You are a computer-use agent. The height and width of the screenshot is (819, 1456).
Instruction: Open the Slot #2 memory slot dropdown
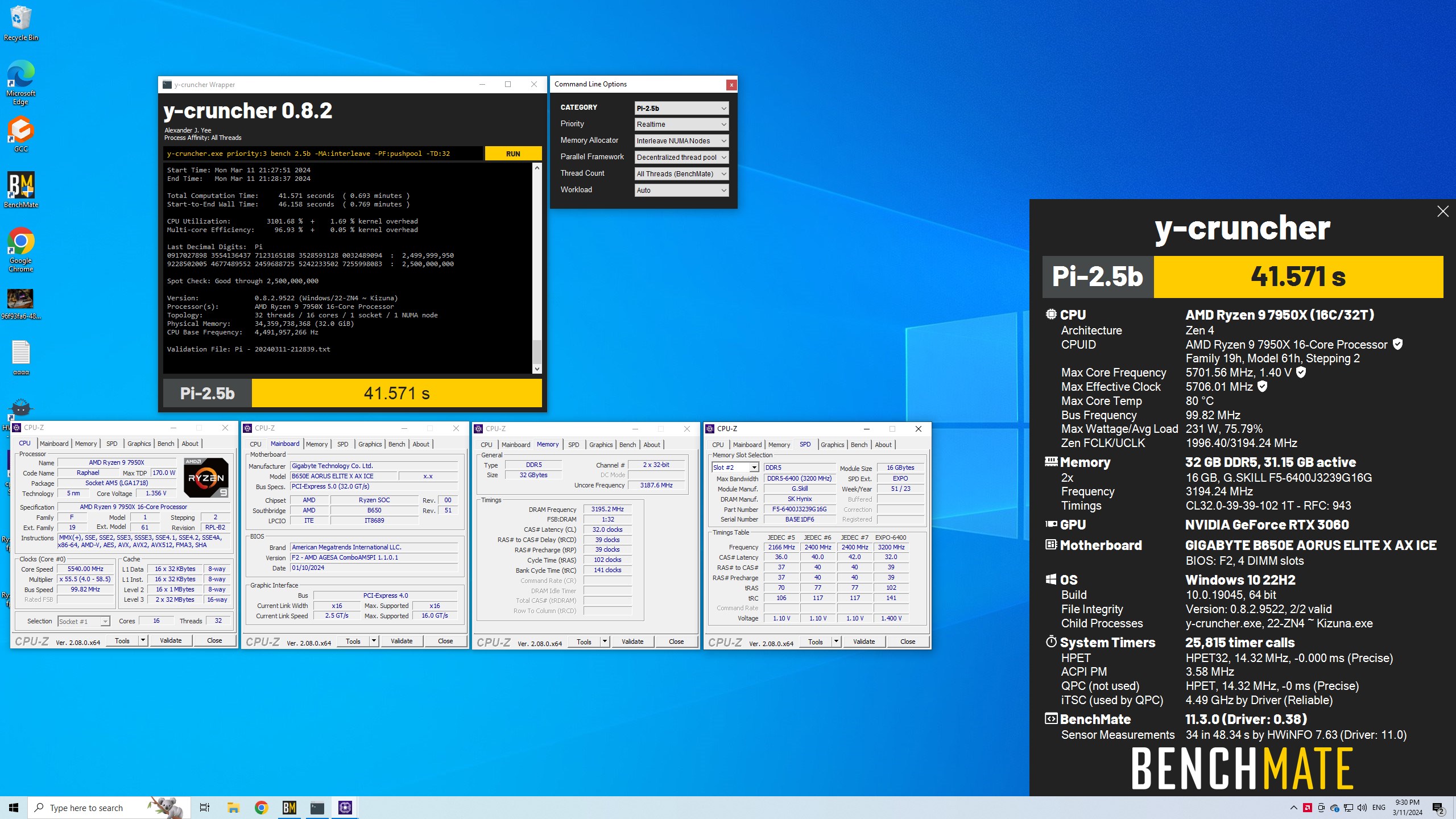pos(735,468)
